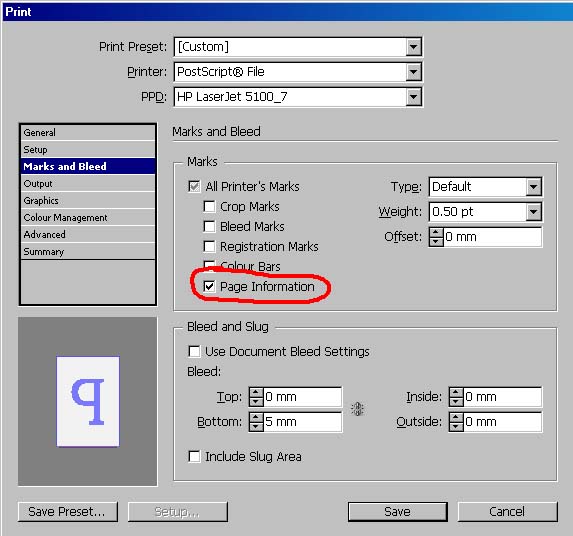The width and height of the screenshot is (573, 536).
Task: Click the page preview thumbnail
Action: (x=88, y=401)
